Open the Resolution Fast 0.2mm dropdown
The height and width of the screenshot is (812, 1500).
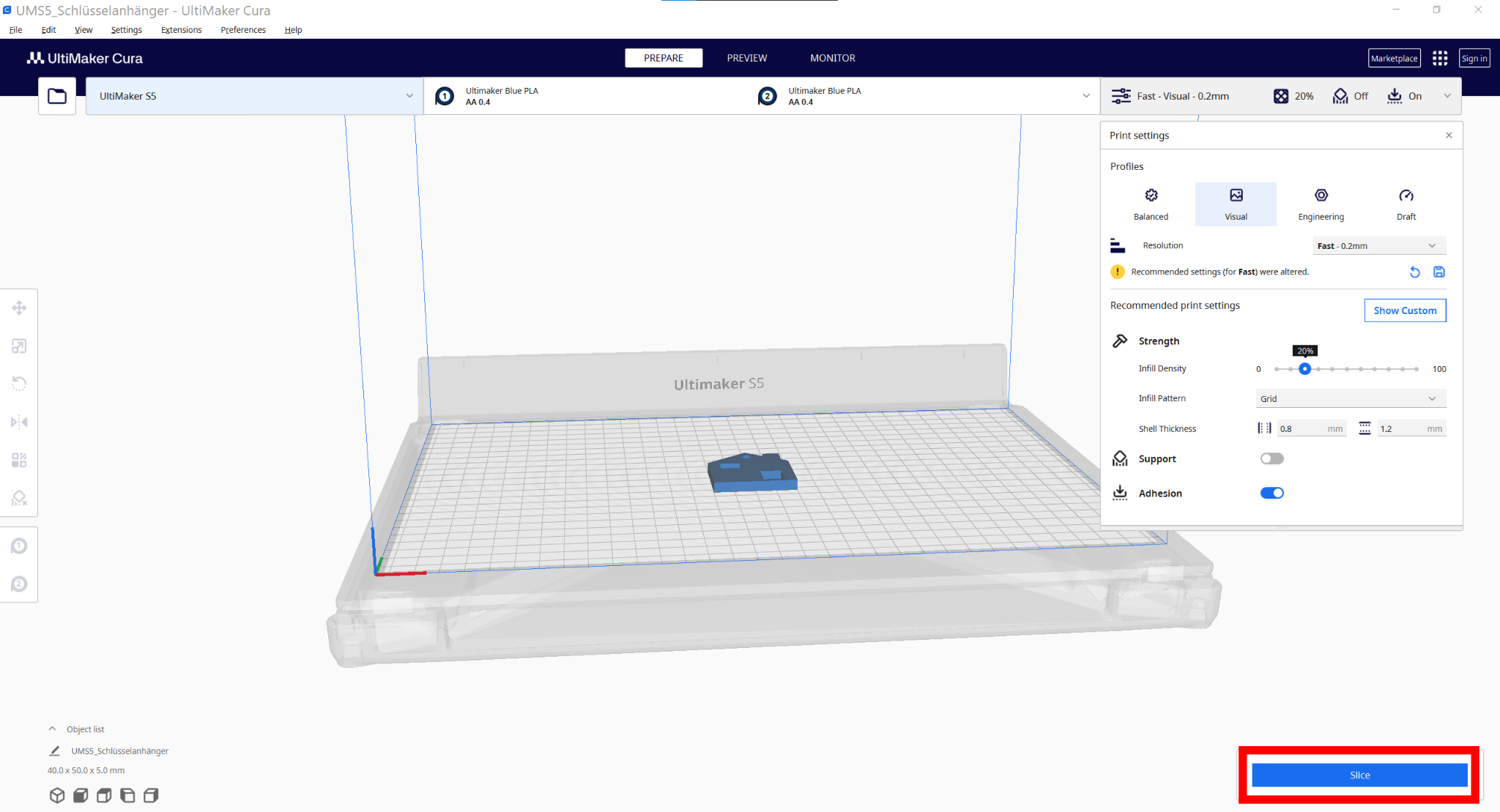click(x=1379, y=245)
